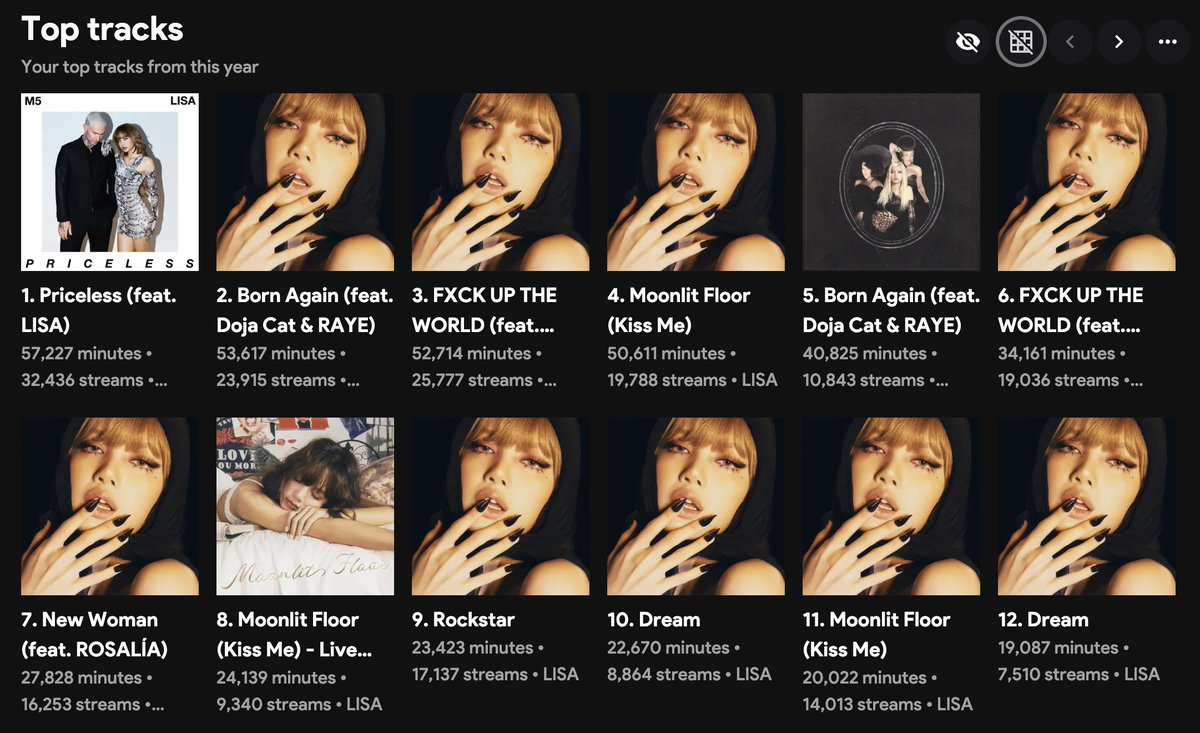The image size is (1200, 733).
Task: Select the Moonlit Floor Live artwork
Action: point(304,505)
